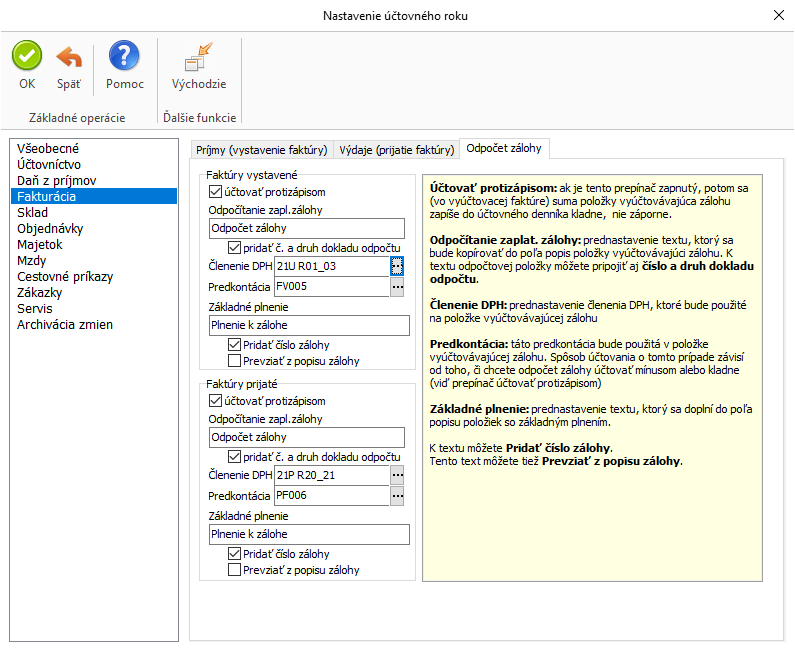Select Účtovníctvo in the category list
This screenshot has height=651, width=795.
94,164
